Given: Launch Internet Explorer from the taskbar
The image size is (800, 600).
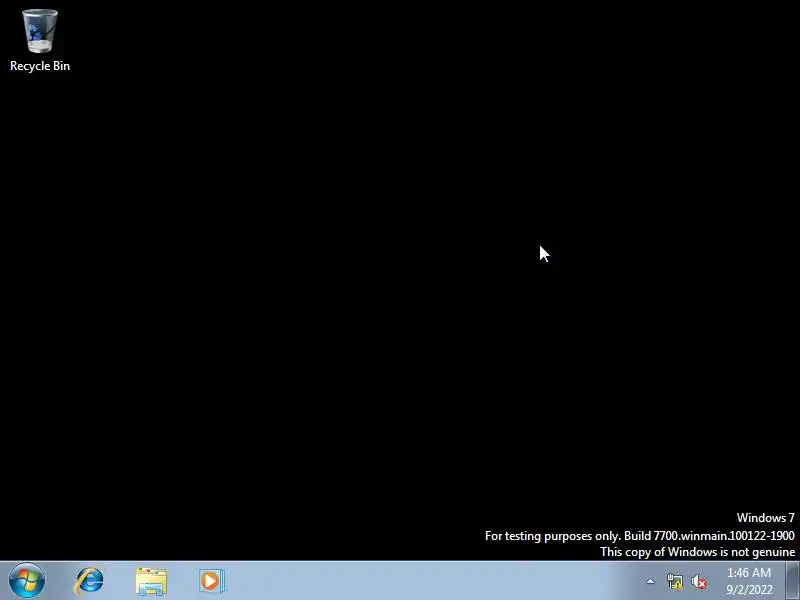Looking at the screenshot, I should click(89, 581).
